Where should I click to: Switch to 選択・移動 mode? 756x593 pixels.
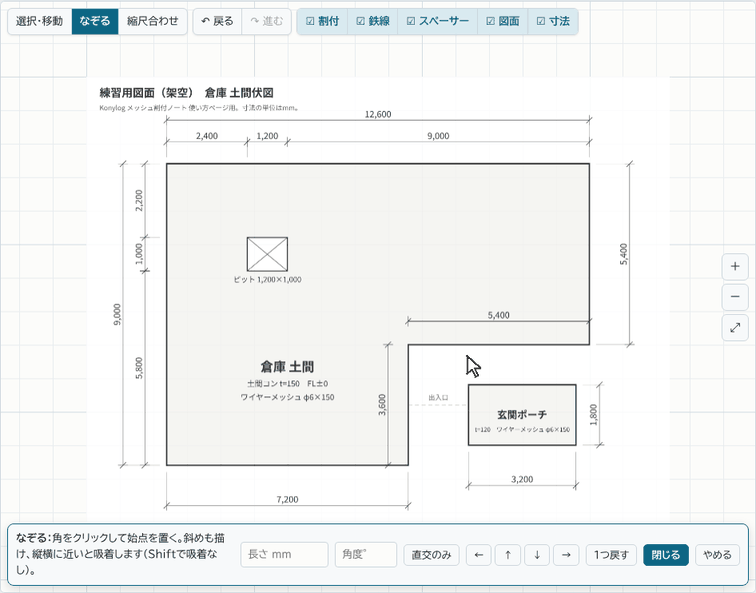tap(40, 21)
